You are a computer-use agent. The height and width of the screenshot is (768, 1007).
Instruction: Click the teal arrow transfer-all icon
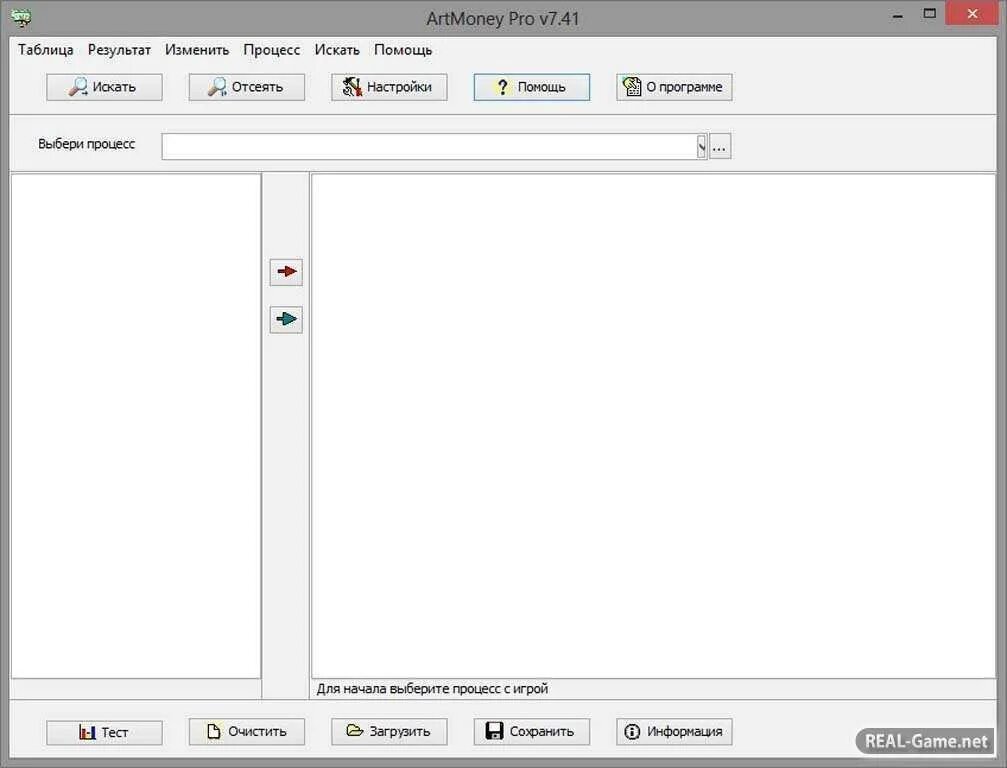[286, 319]
